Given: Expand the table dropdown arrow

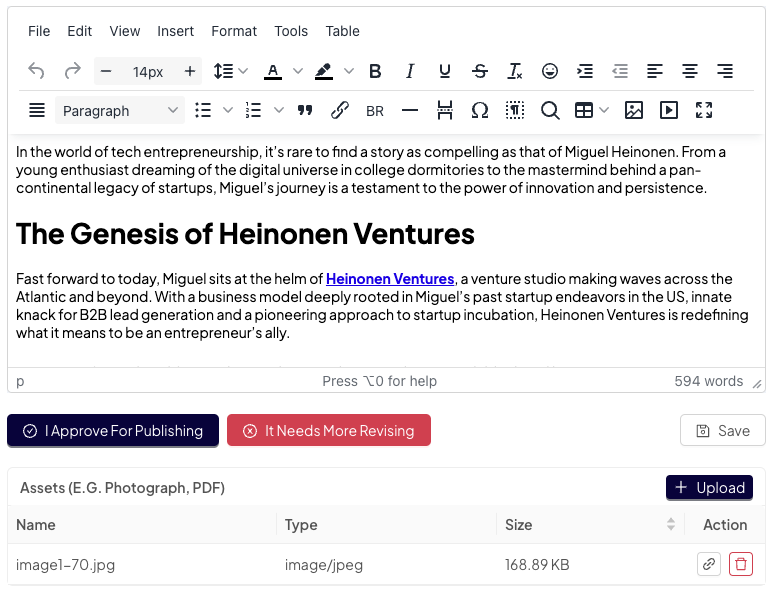Looking at the screenshot, I should click(x=604, y=110).
